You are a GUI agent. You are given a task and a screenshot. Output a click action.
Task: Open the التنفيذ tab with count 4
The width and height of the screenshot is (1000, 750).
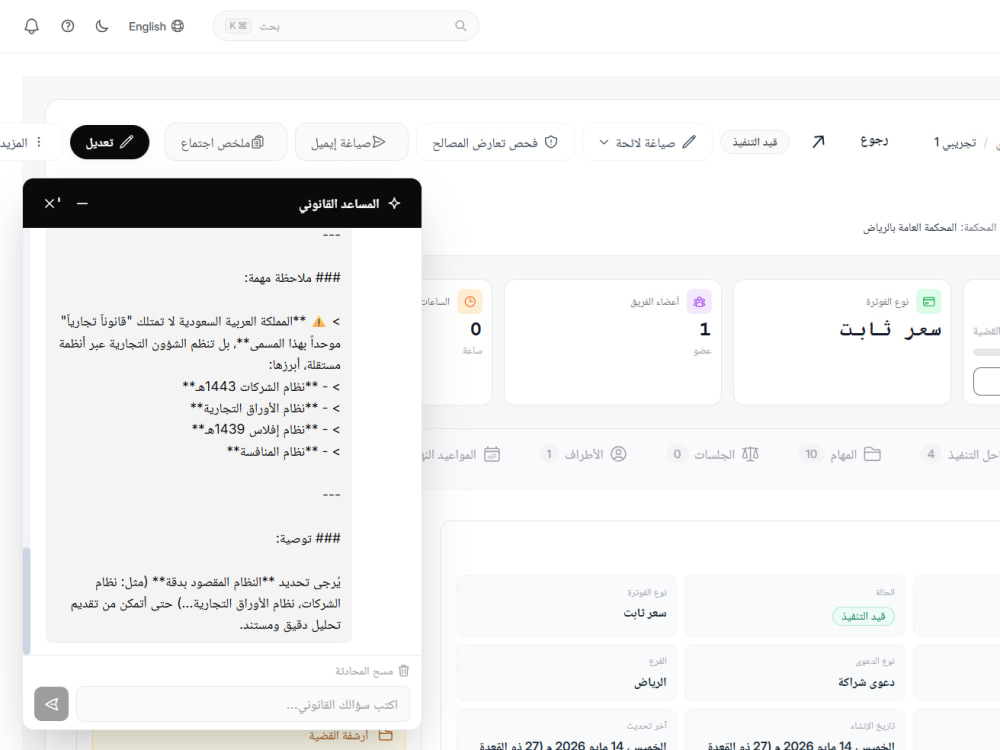coord(960,455)
